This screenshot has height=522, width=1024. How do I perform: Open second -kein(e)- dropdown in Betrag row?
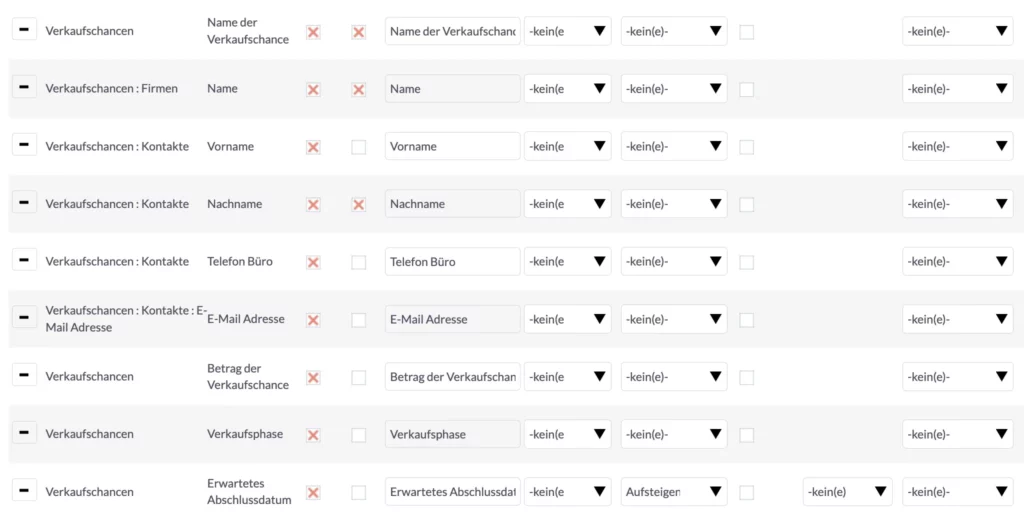[x=674, y=376]
